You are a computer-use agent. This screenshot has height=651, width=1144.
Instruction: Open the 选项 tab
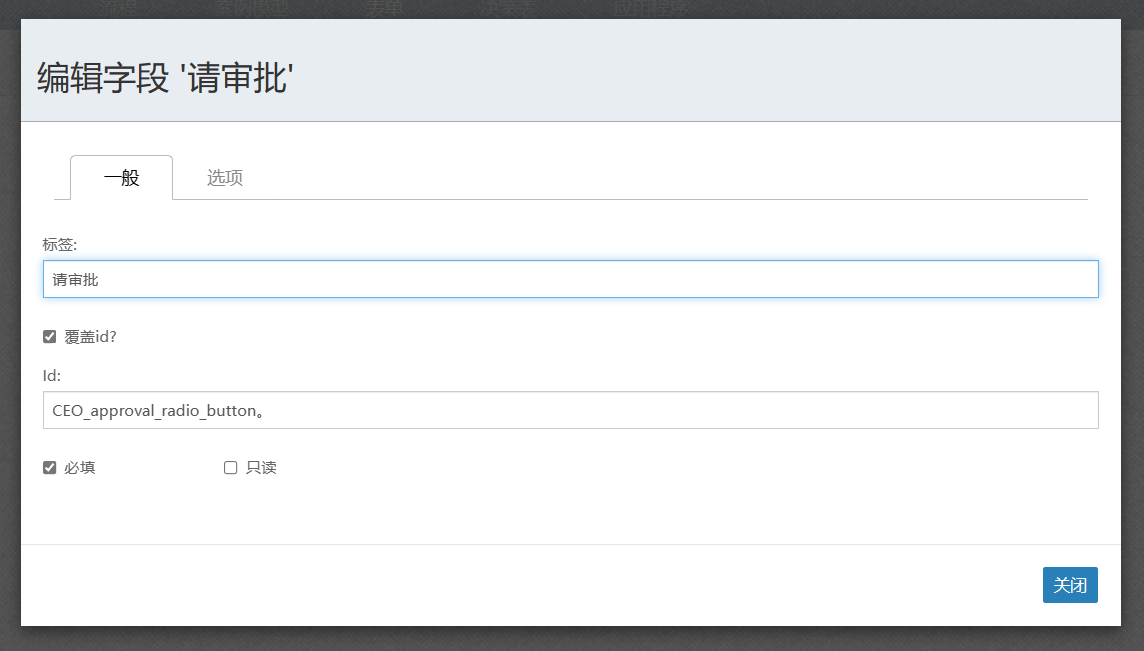pyautogui.click(x=225, y=178)
